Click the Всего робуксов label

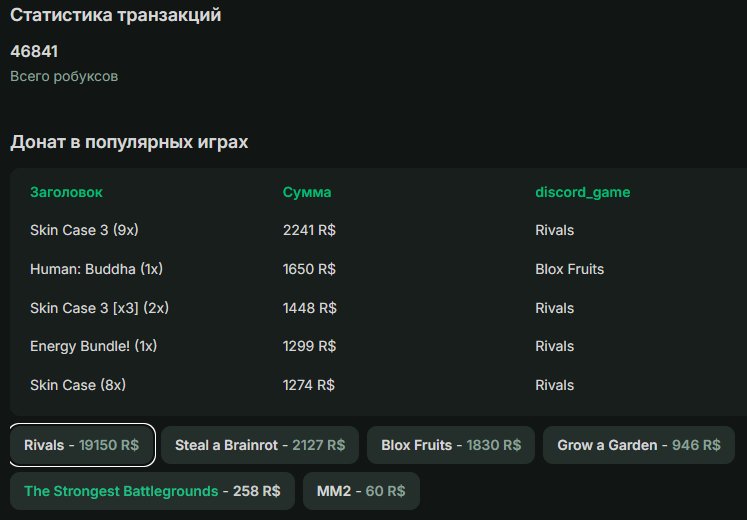(64, 76)
